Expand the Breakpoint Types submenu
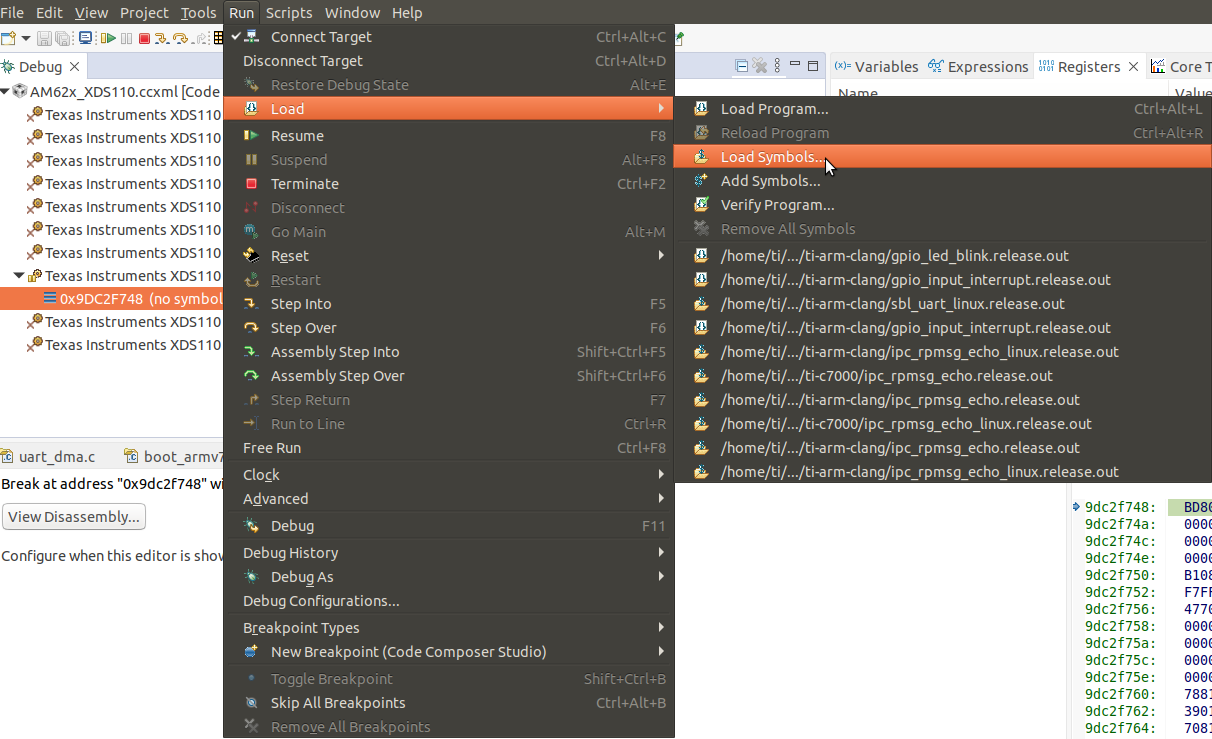The width and height of the screenshot is (1212, 739). tap(300, 628)
